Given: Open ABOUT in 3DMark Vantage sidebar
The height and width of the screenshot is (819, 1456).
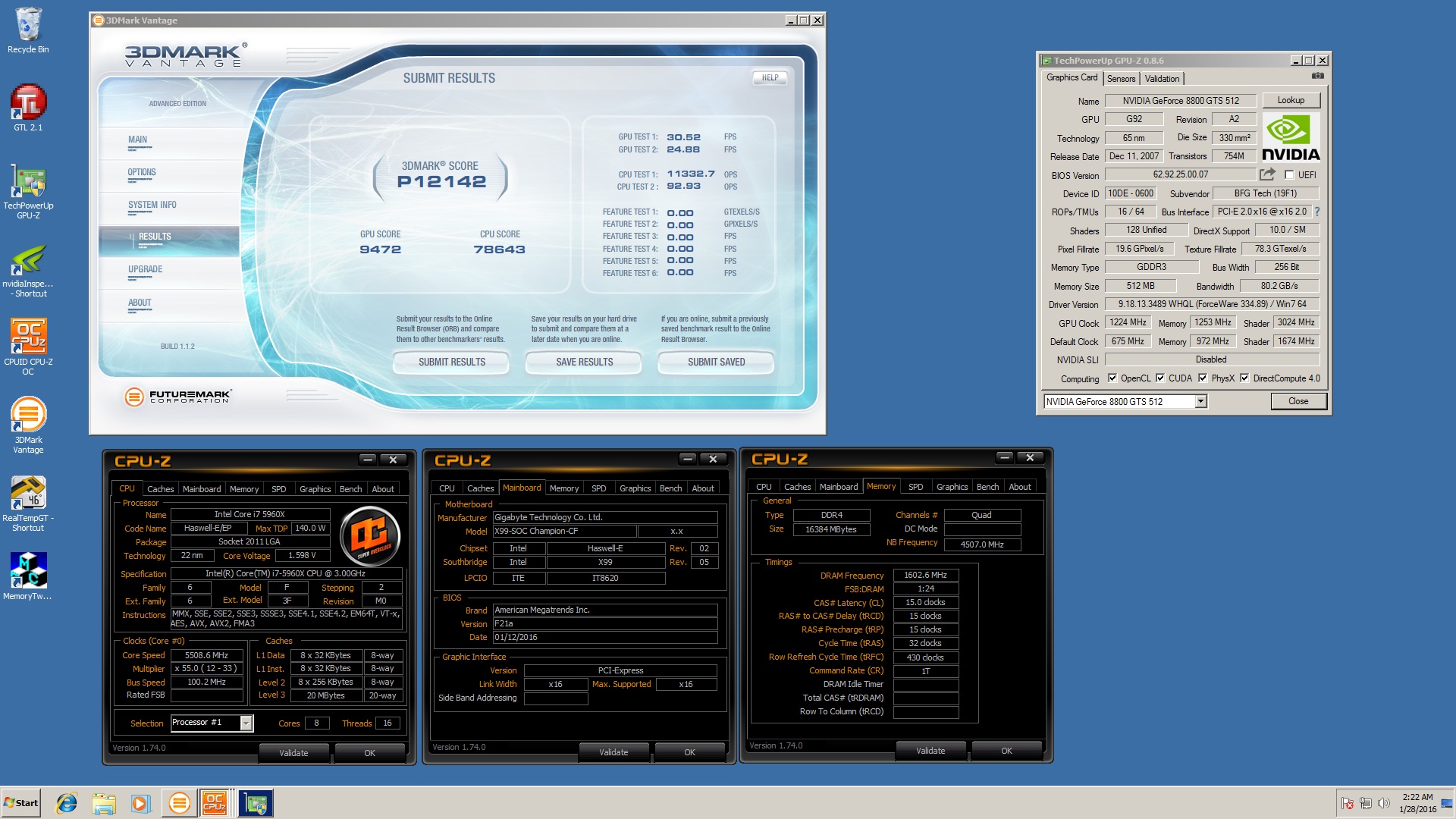Looking at the screenshot, I should click(x=140, y=303).
